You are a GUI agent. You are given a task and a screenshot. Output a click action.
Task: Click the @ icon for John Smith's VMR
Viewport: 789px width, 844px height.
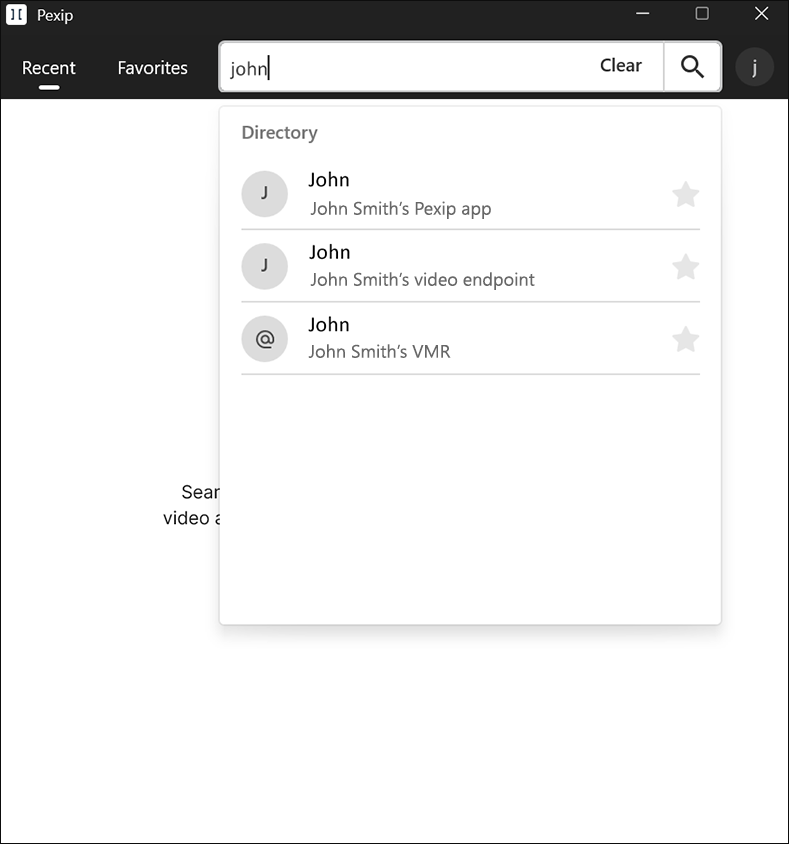[264, 339]
